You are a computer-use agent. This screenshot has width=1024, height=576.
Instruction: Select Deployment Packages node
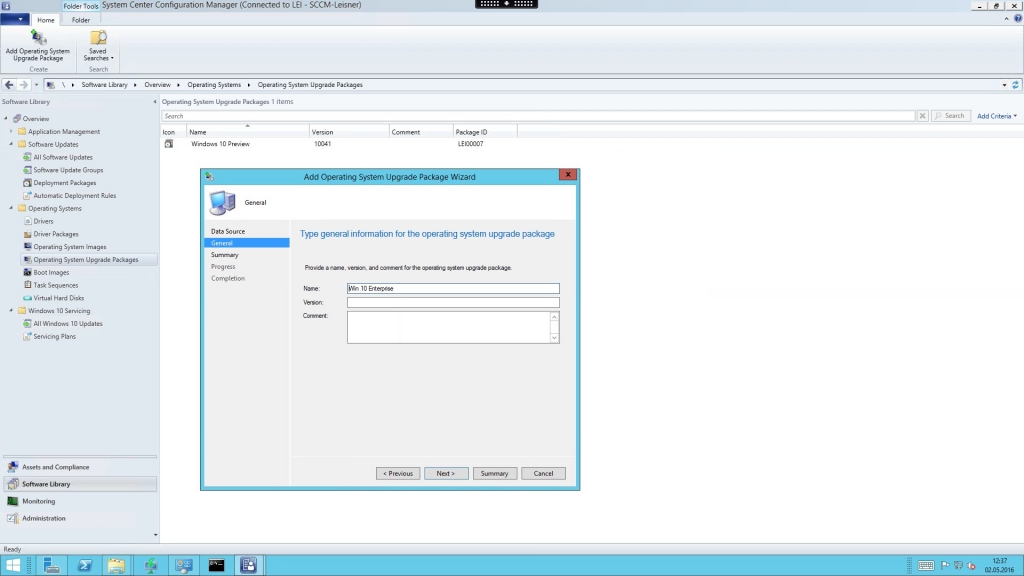click(65, 183)
